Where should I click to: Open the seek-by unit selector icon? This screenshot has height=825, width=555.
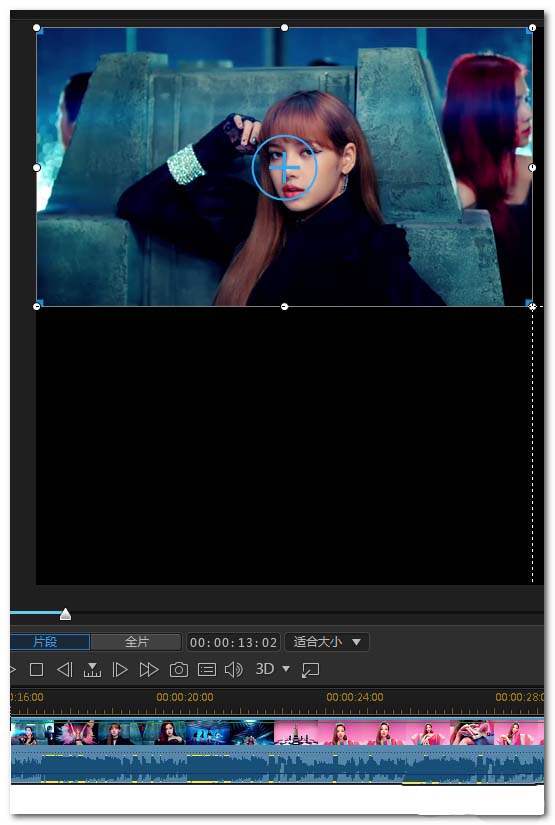click(92, 669)
